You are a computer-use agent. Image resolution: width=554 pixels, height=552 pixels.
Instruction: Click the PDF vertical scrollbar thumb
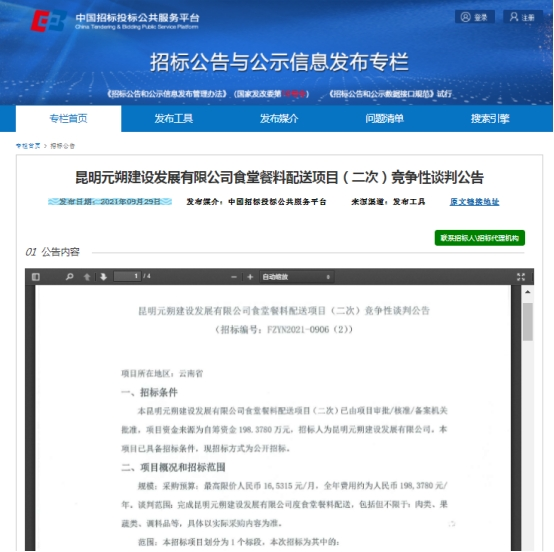(528, 322)
